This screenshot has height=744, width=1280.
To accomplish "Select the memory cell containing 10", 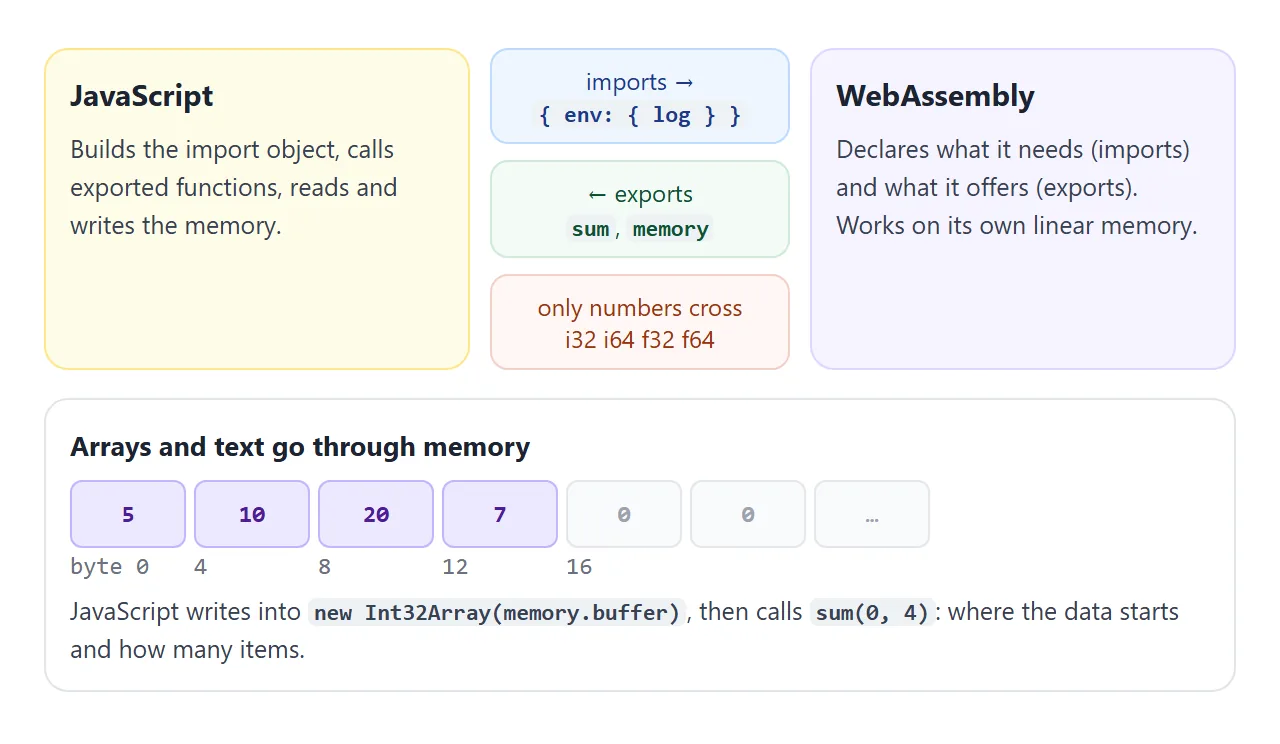I will pyautogui.click(x=252, y=514).
